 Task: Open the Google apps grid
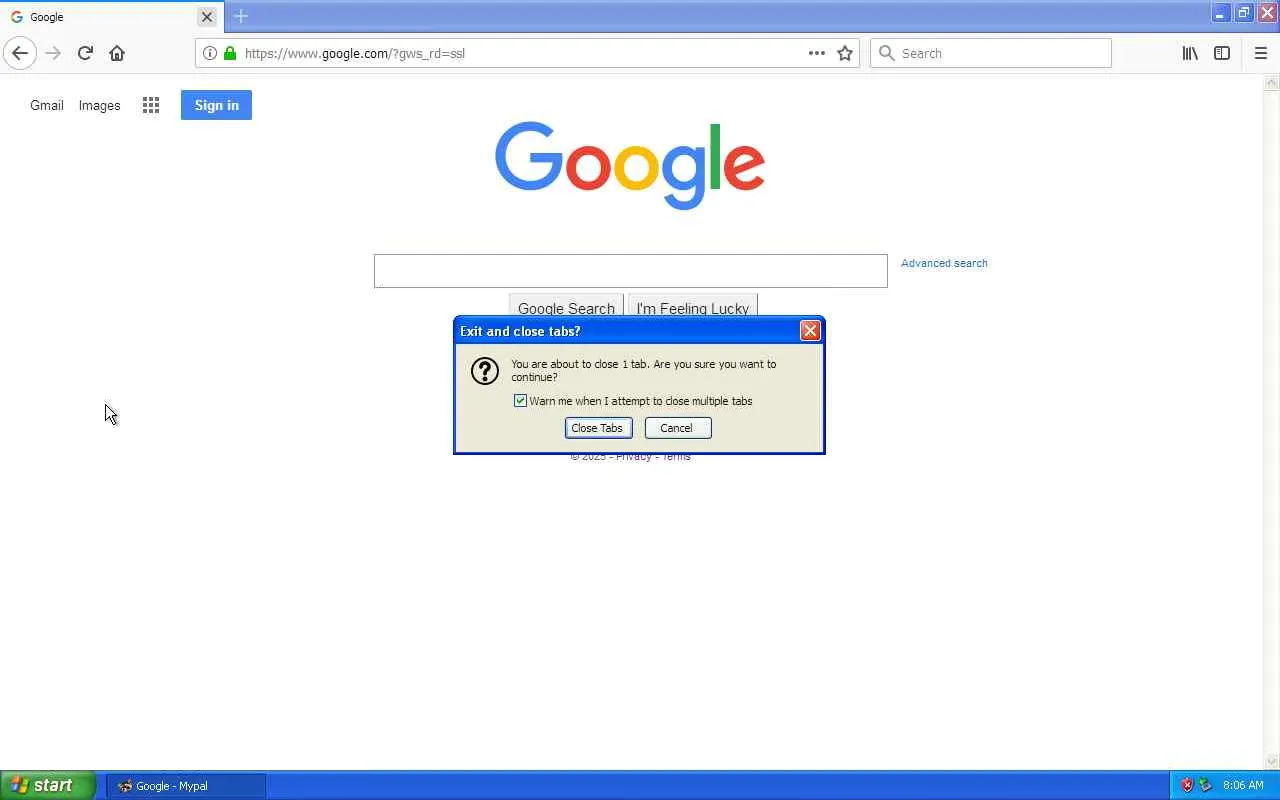pos(151,105)
